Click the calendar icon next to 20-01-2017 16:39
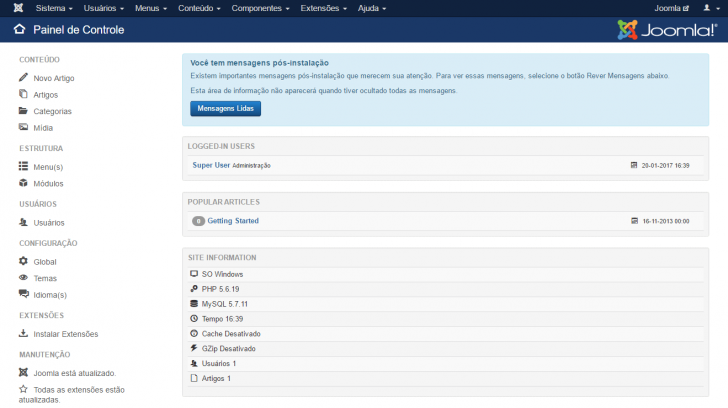728x408 pixels. [x=634, y=165]
